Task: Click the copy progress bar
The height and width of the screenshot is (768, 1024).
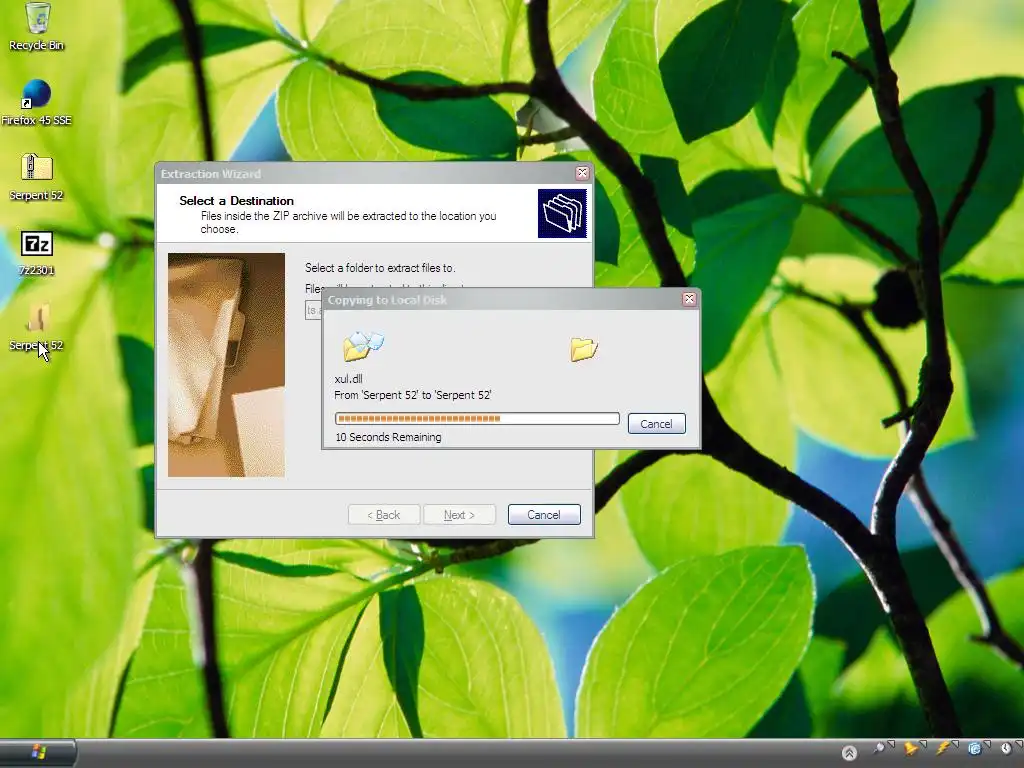Action: [477, 419]
